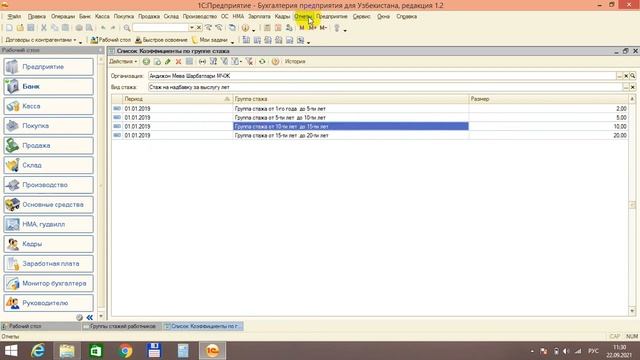The width and height of the screenshot is (640, 360).
Task: Click Рабочий стол toolbar button
Action: [x=111, y=40]
